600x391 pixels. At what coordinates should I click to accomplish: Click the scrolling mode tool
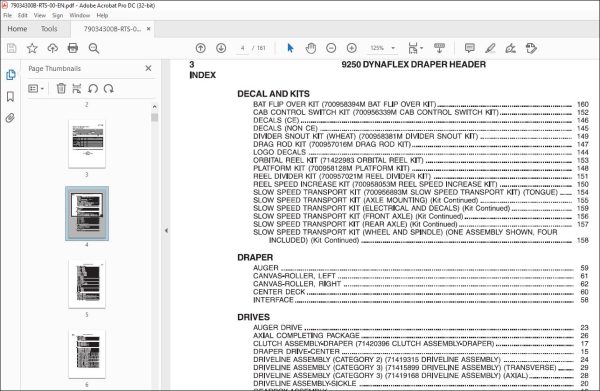pyautogui.click(x=439, y=48)
